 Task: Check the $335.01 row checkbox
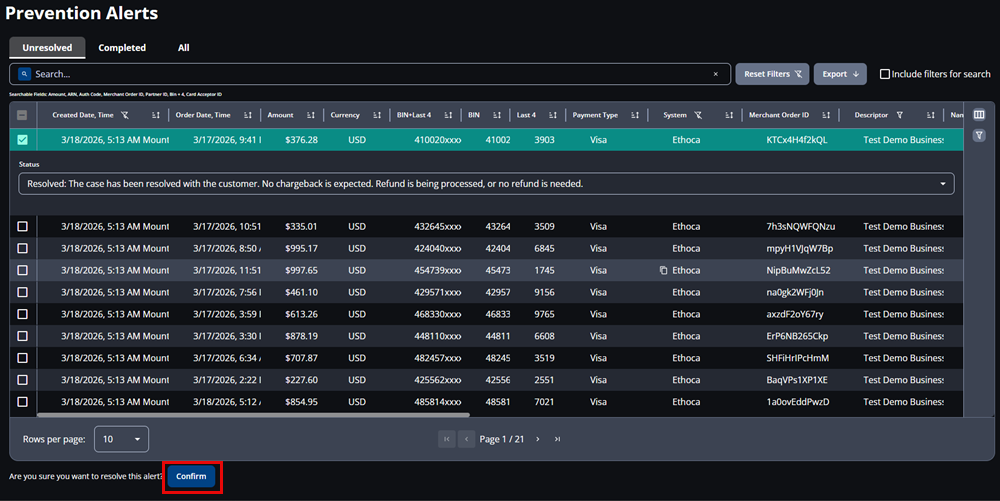(22, 226)
